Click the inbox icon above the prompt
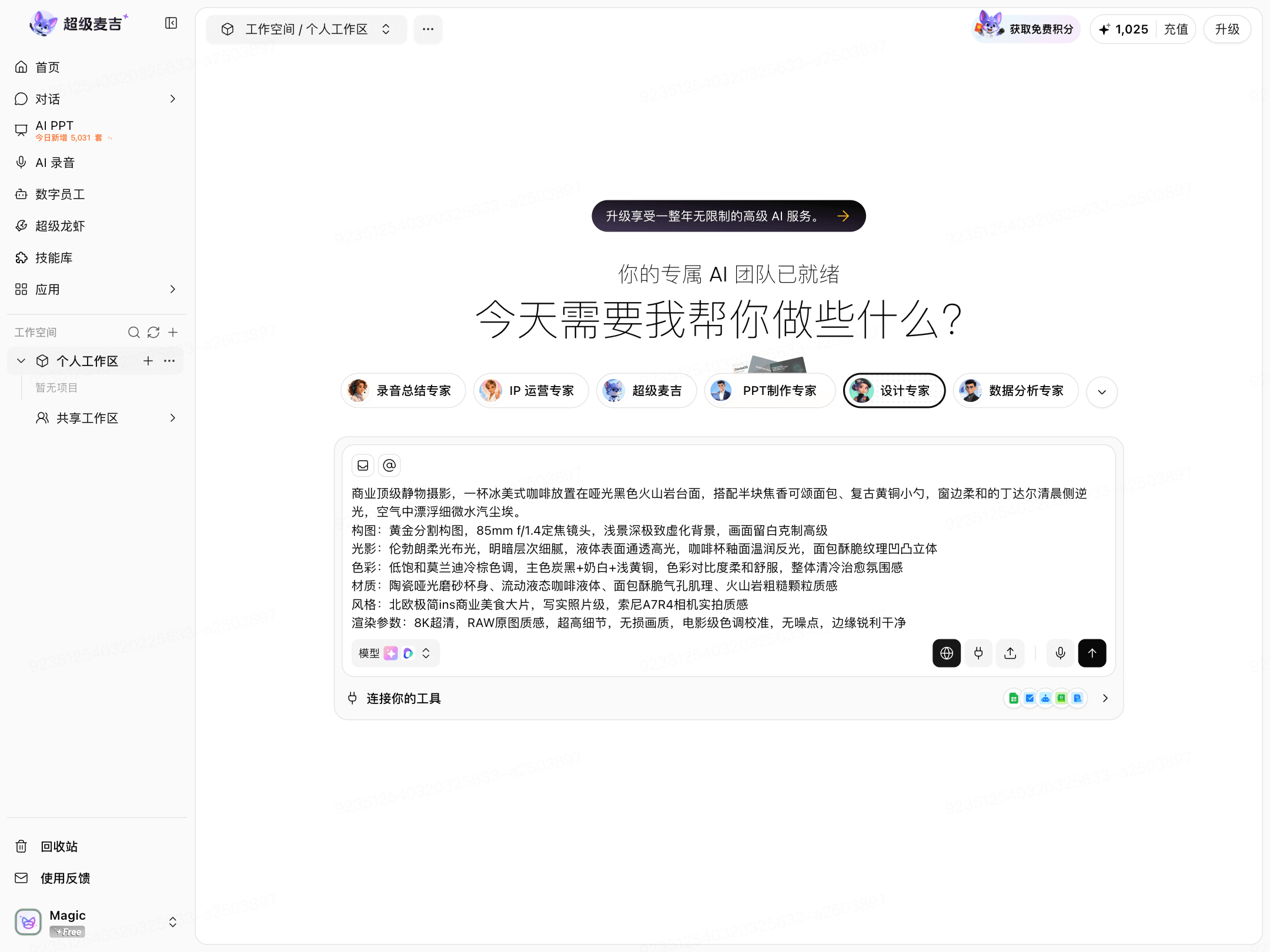The image size is (1270, 952). coord(363,465)
